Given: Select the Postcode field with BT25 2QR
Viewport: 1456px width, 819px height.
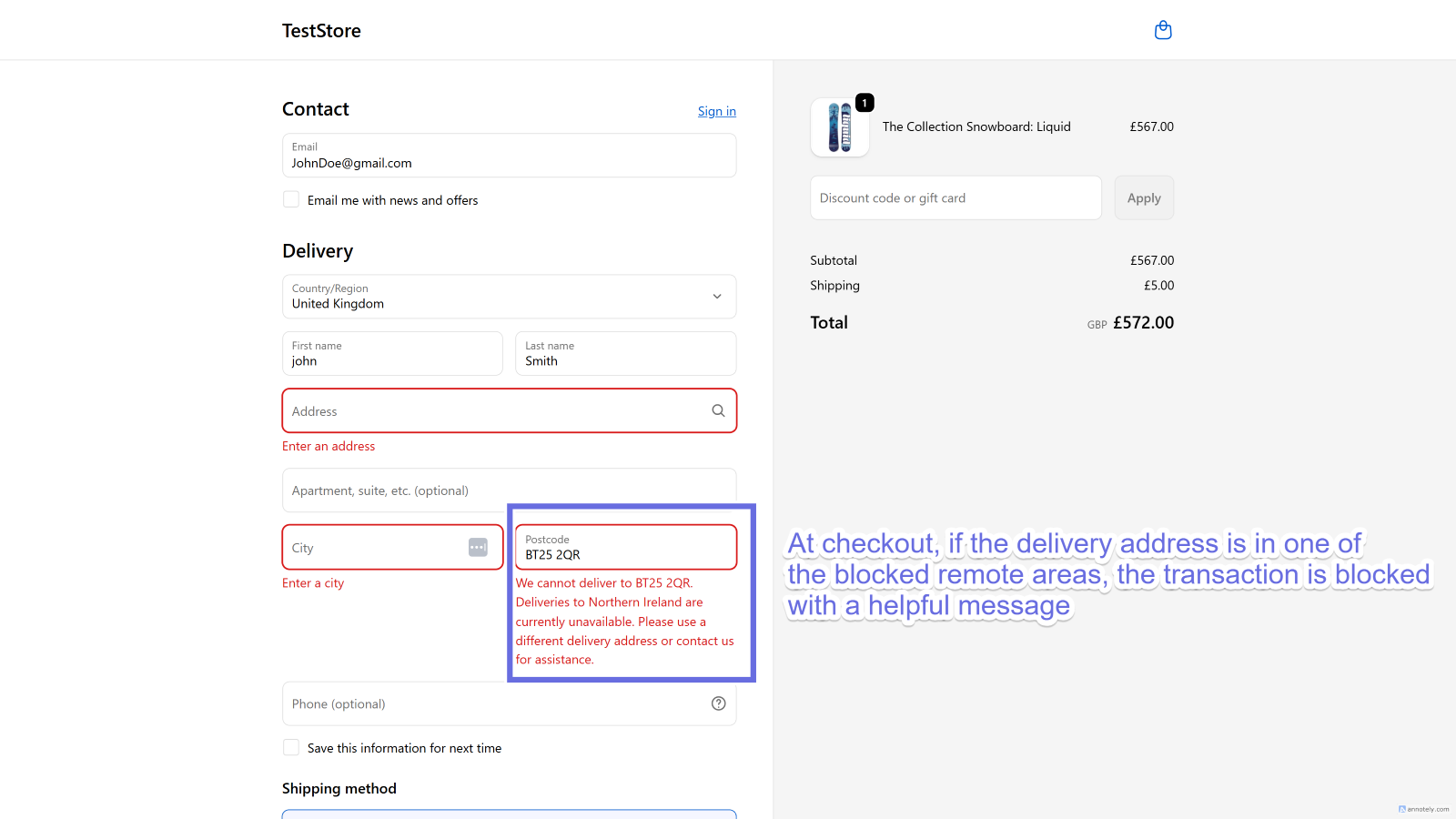Looking at the screenshot, I should tap(626, 547).
